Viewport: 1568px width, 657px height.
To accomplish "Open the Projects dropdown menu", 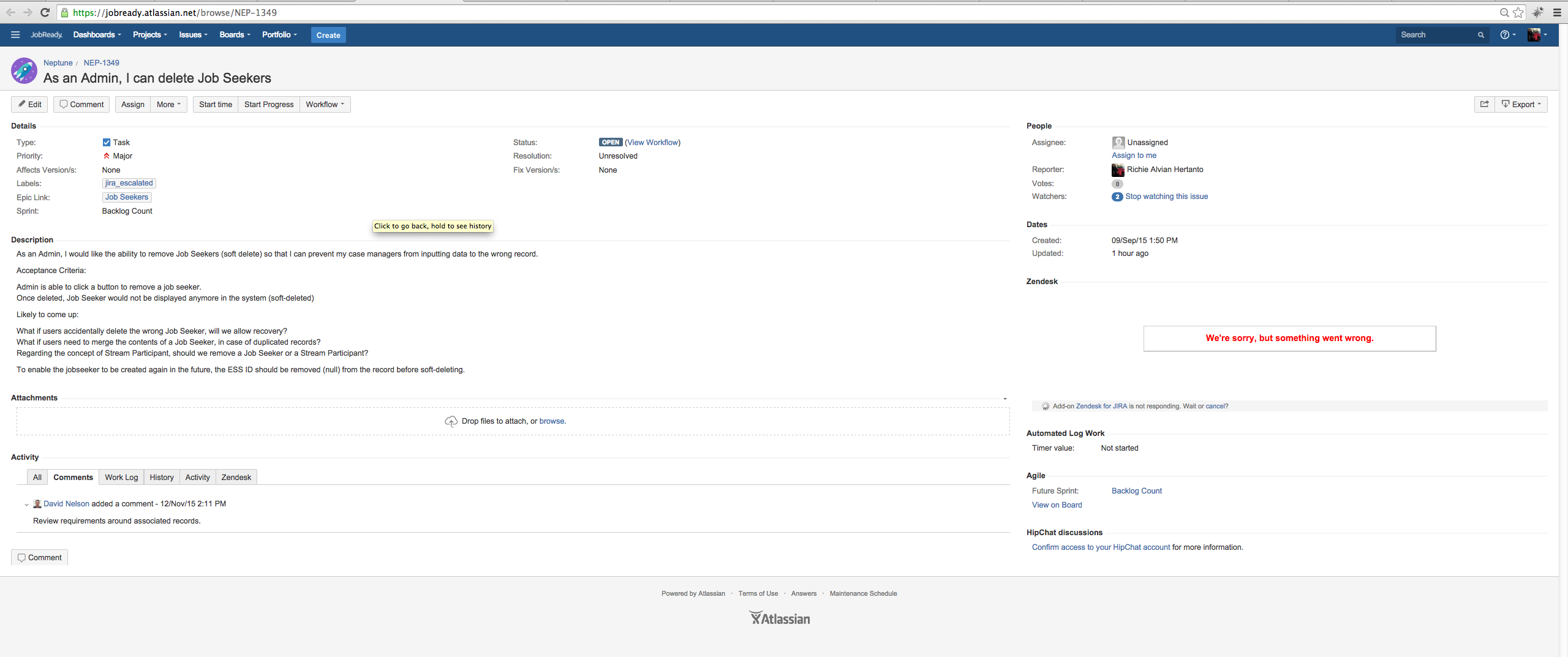I will click(150, 35).
